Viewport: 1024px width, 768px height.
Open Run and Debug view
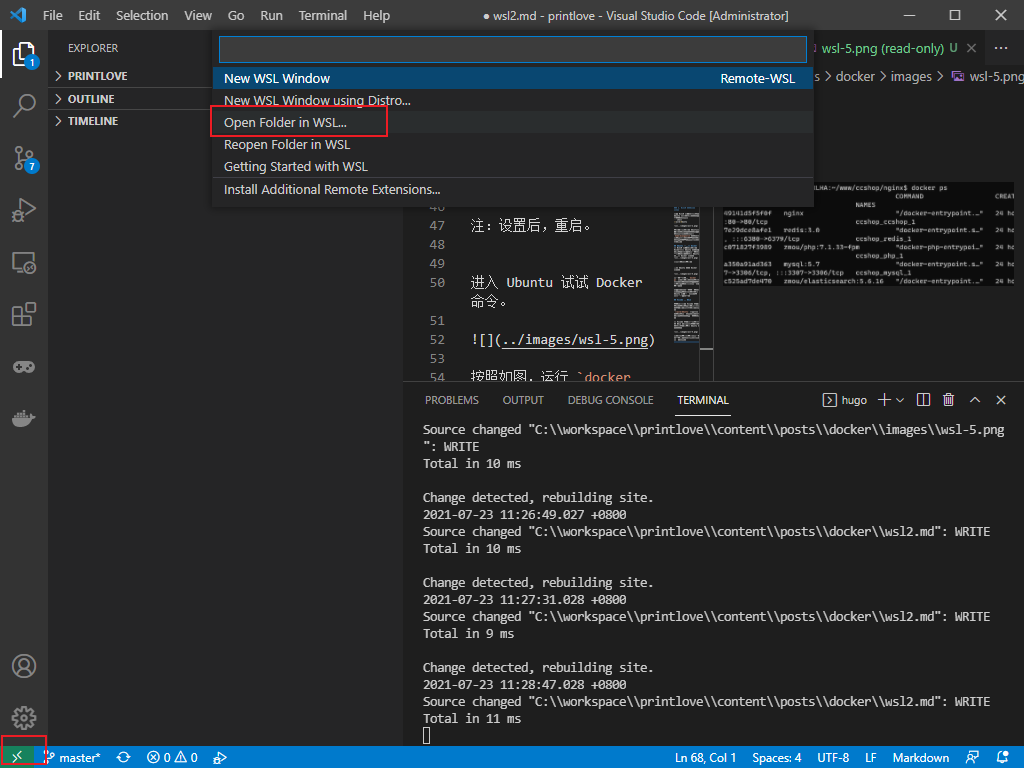coord(24,210)
